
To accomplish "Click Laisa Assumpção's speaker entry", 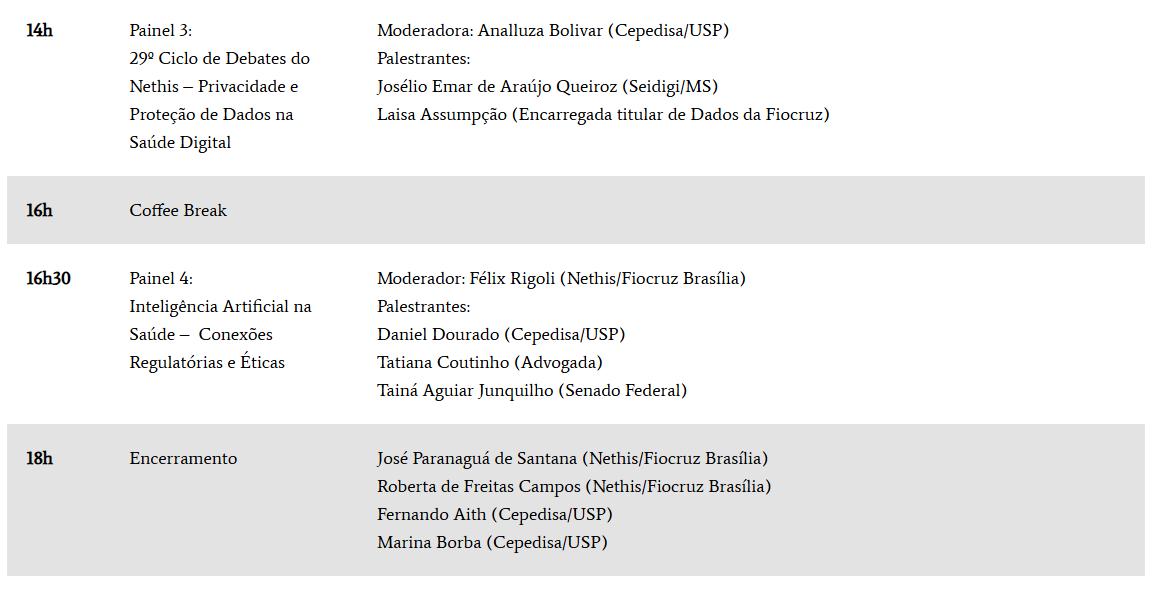I will 602,115.
